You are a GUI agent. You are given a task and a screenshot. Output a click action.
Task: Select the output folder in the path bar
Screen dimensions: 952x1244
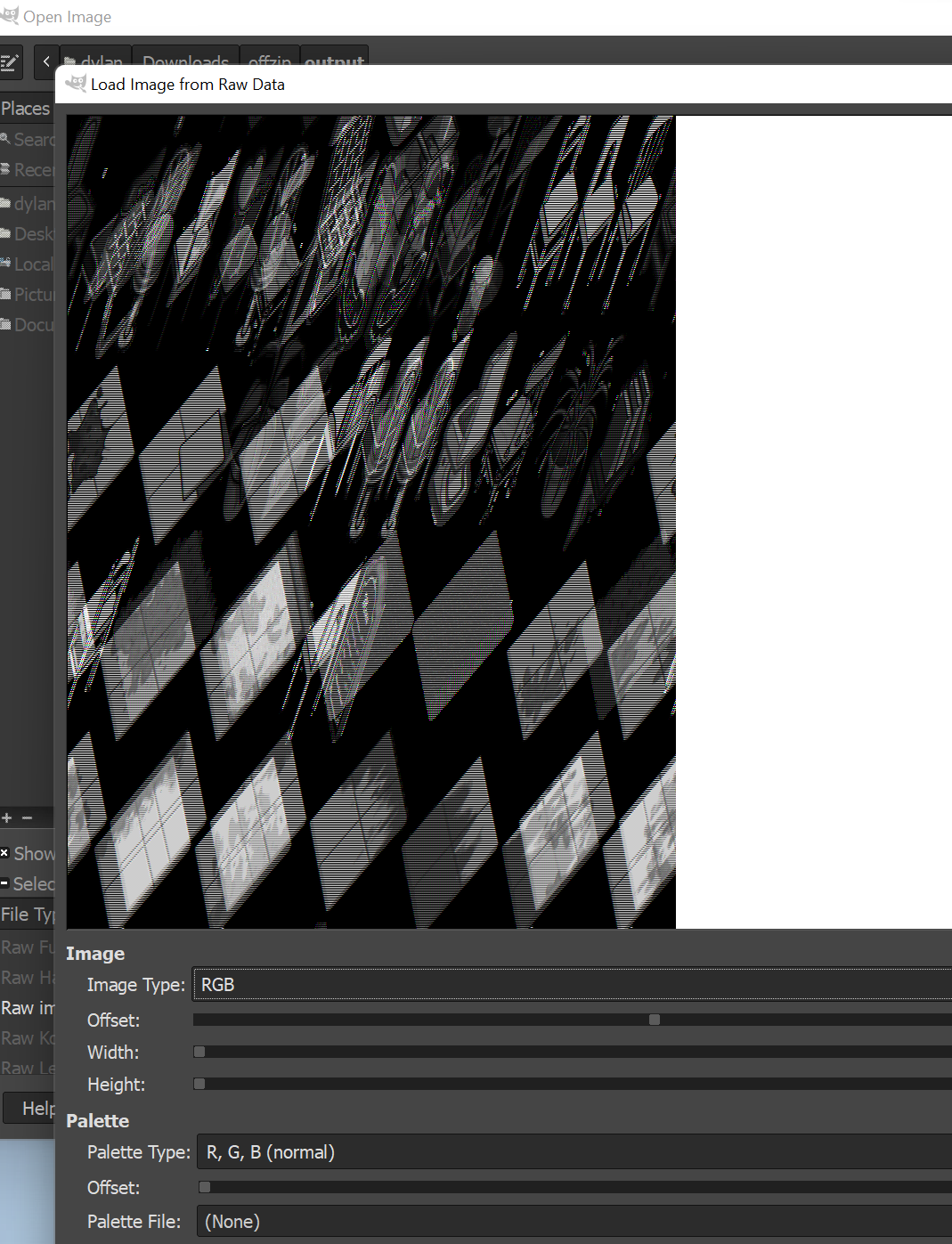tap(334, 61)
